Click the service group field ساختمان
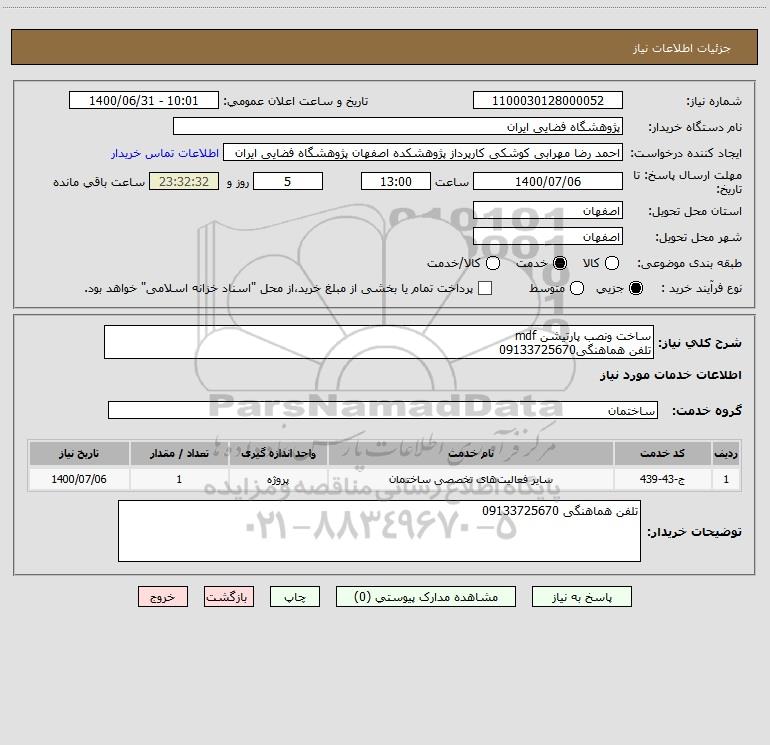 coord(383,410)
